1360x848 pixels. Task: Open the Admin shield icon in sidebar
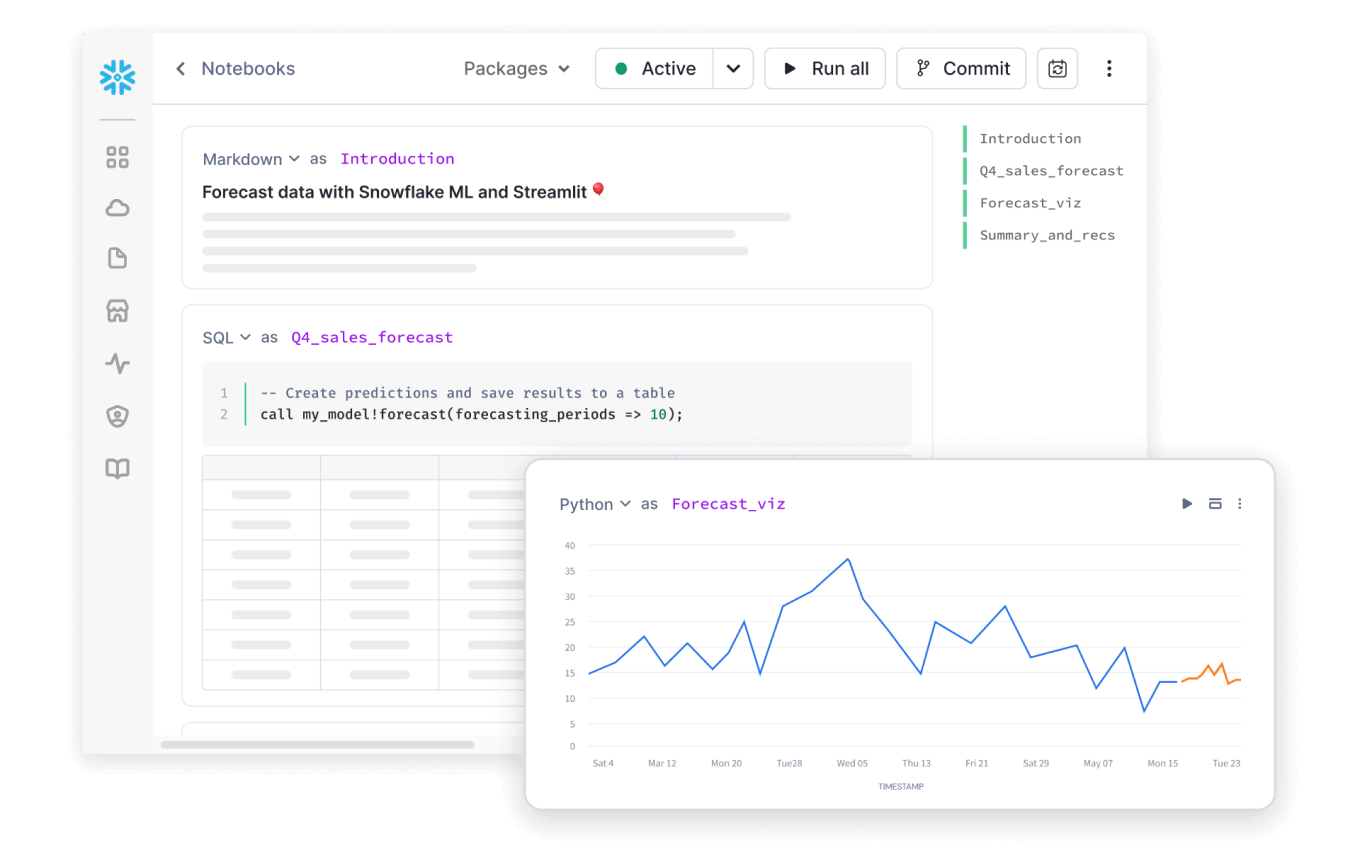pos(117,416)
